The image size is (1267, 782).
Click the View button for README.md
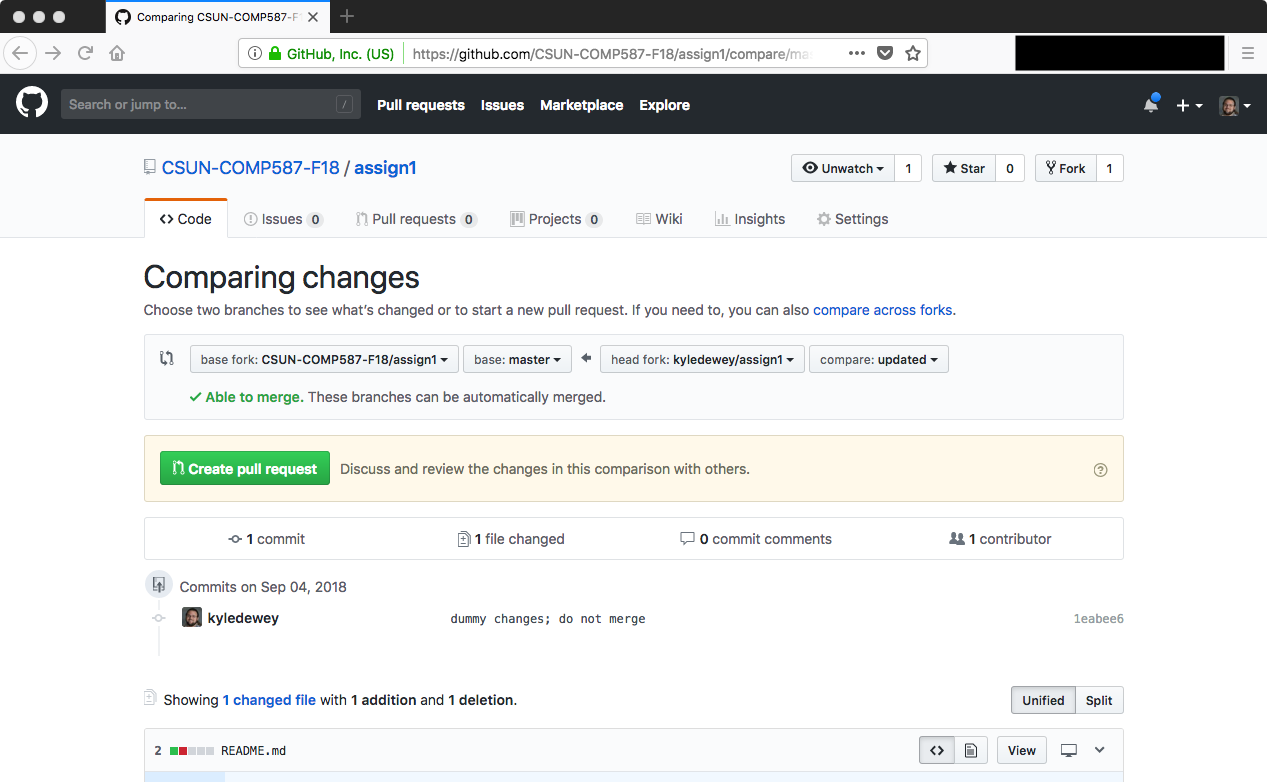pos(1022,750)
